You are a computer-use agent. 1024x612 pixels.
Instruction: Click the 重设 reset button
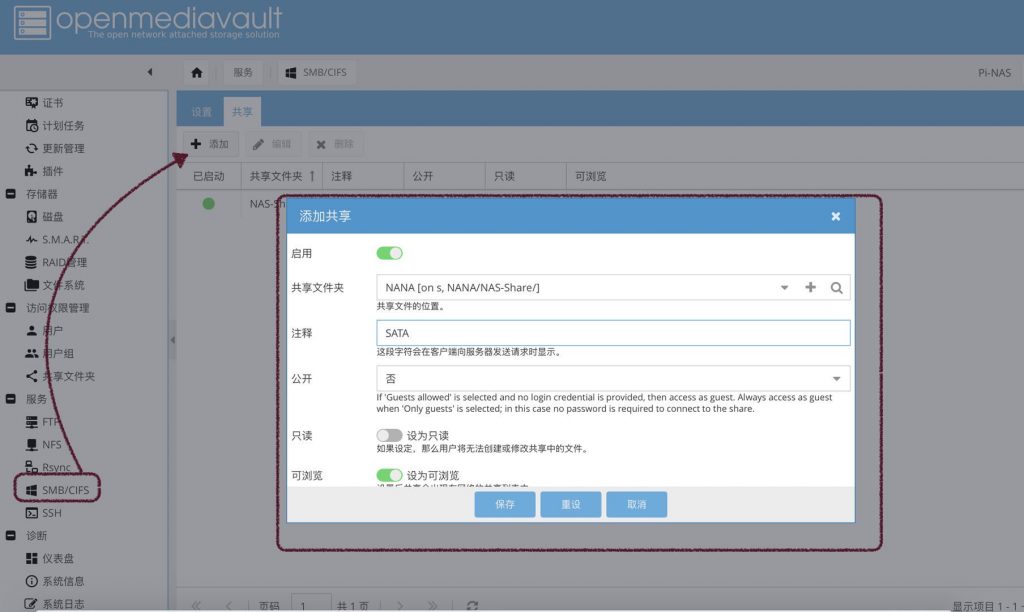(x=571, y=504)
